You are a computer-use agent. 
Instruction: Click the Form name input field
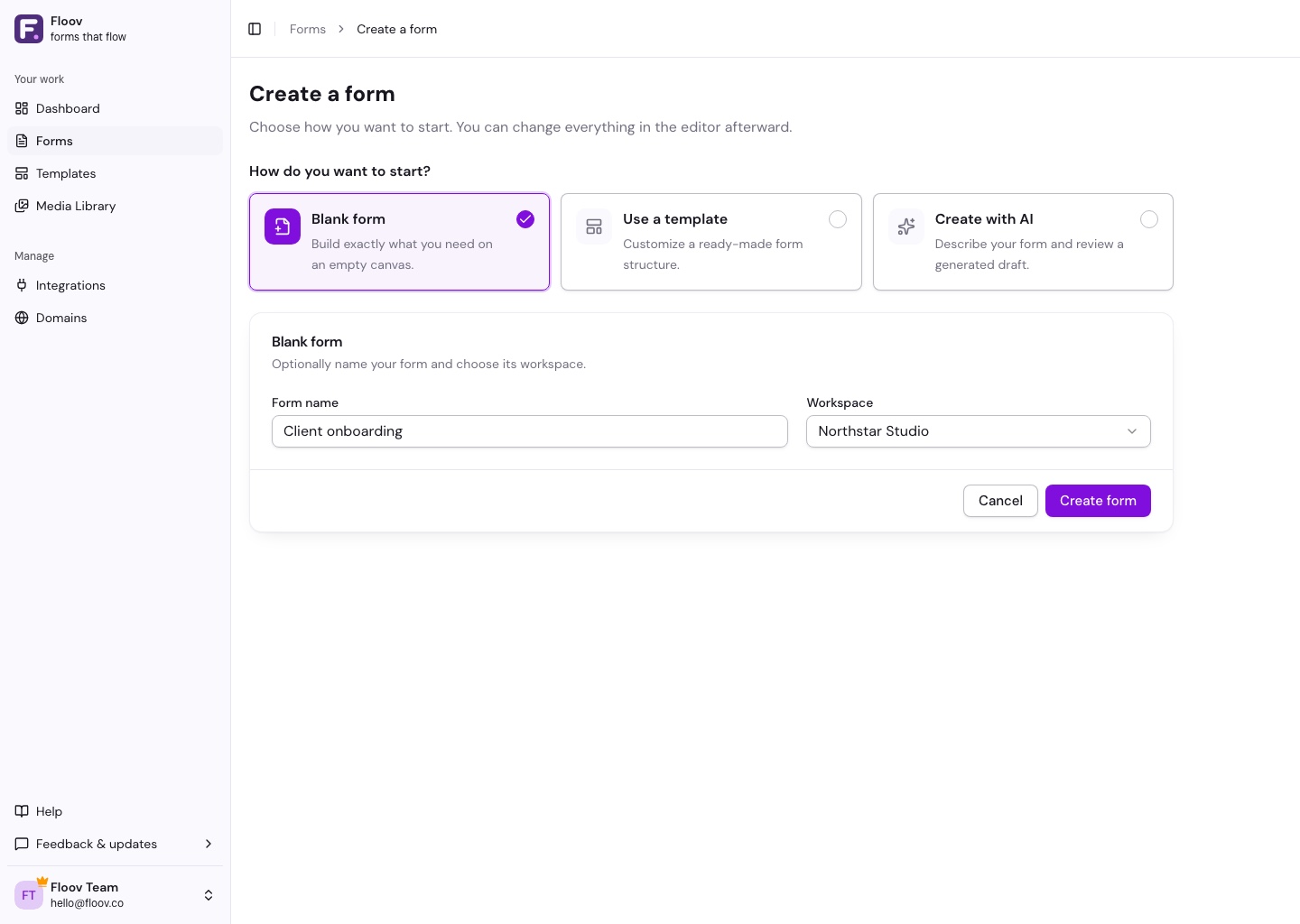[530, 431]
